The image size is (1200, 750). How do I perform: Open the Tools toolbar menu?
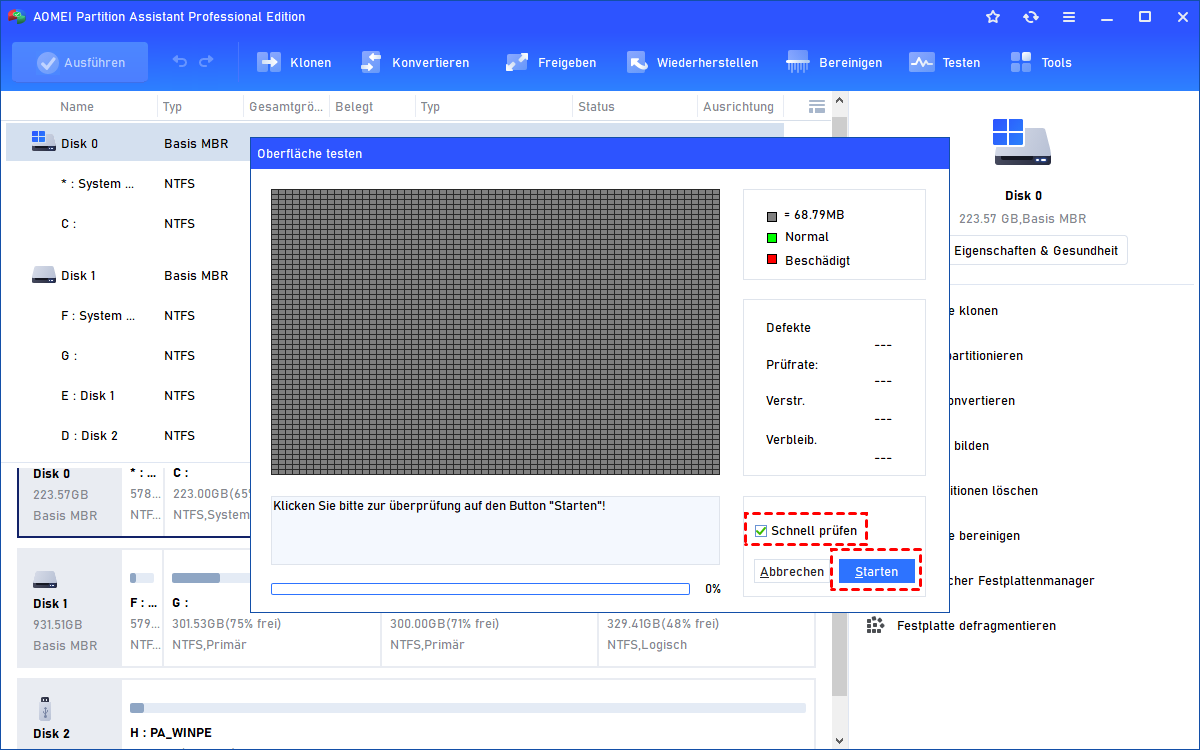point(1041,62)
